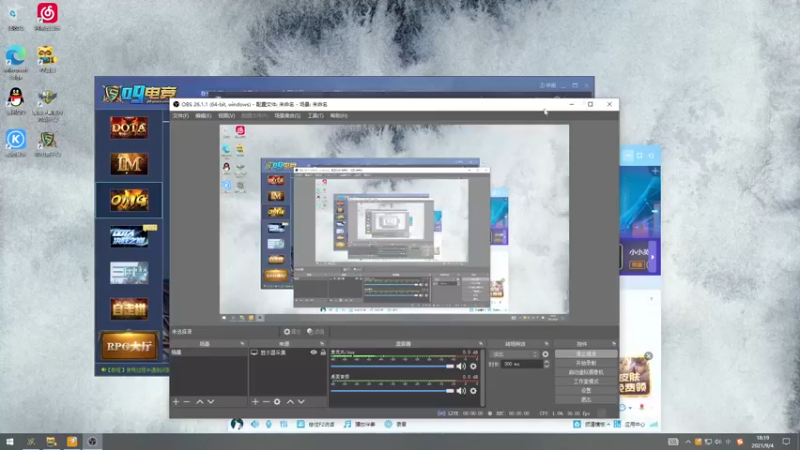The image size is (800, 450).
Task: Add a new source with the plus icon
Action: tap(255, 402)
